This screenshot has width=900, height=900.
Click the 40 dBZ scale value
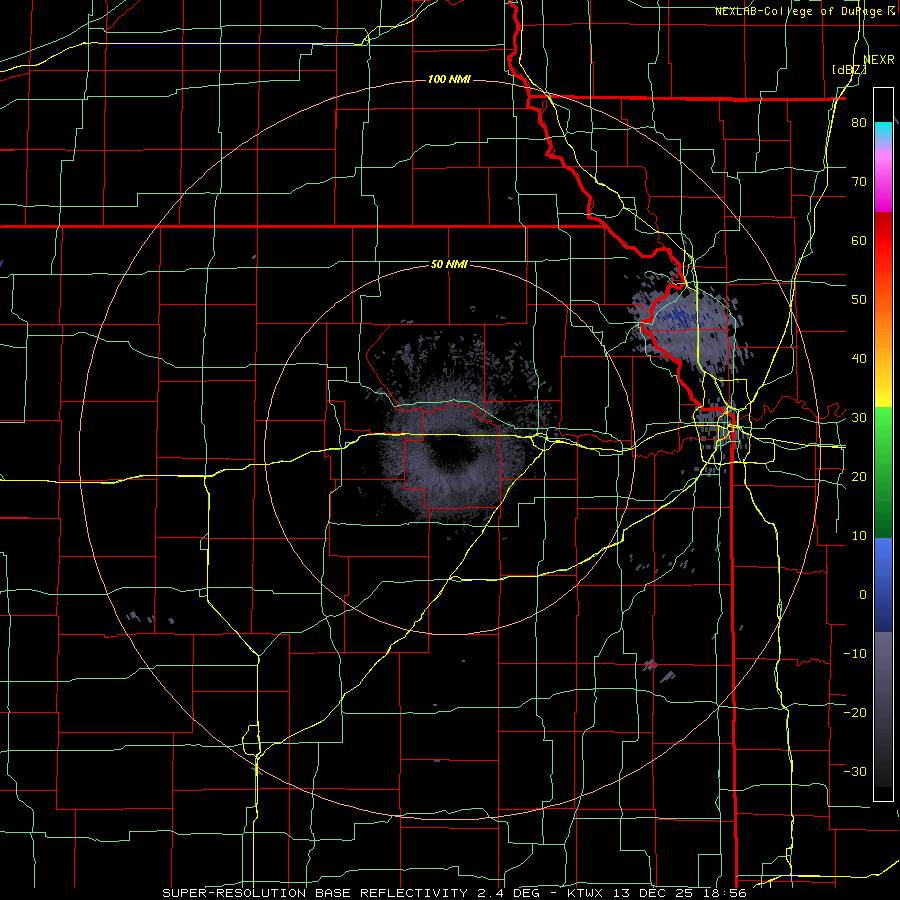coord(859,359)
